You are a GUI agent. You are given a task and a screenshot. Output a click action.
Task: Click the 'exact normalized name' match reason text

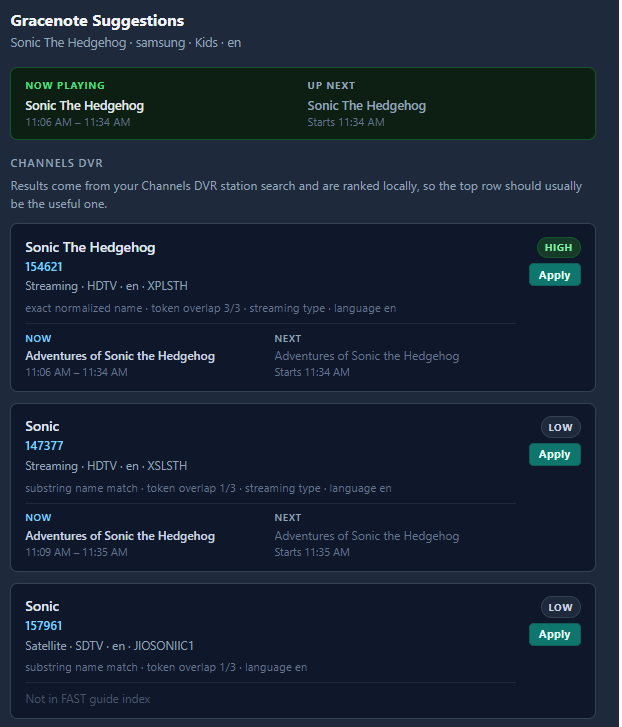83,309
